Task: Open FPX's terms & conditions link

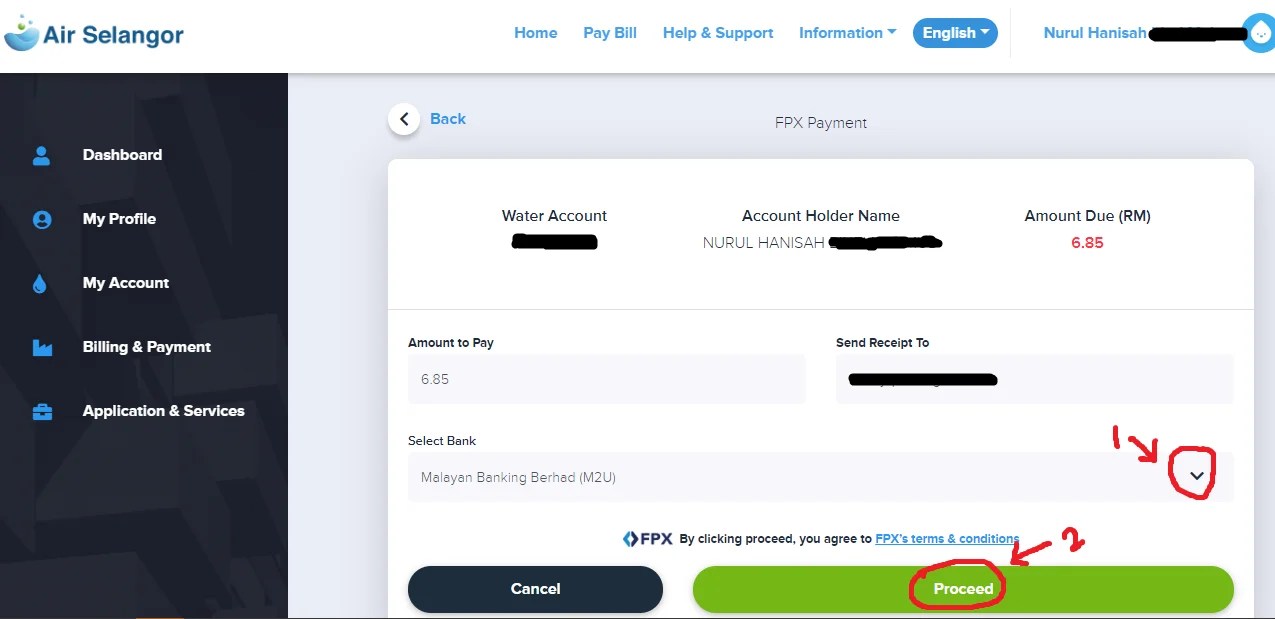Action: click(946, 538)
